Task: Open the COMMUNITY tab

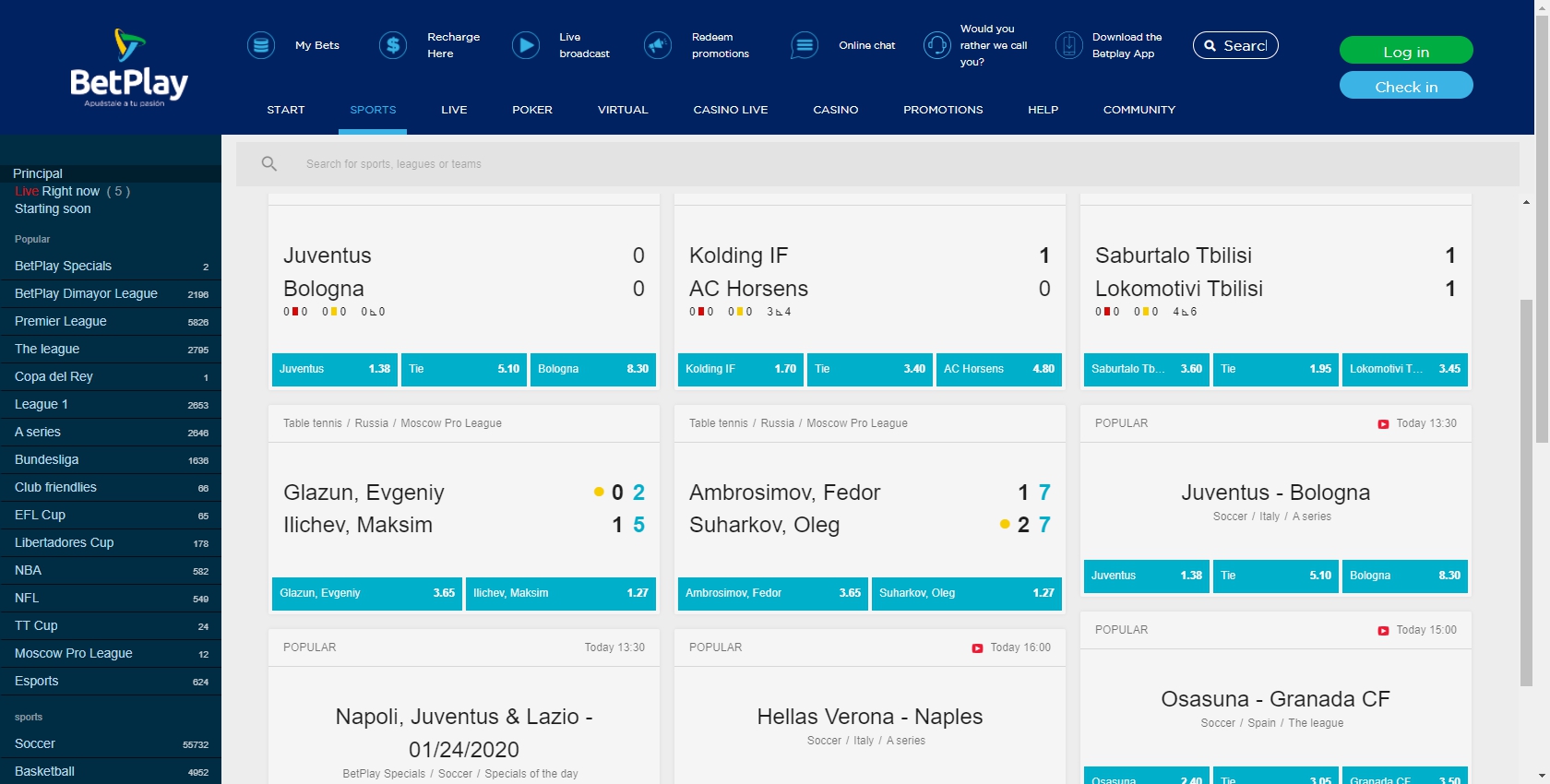Action: [x=1139, y=110]
